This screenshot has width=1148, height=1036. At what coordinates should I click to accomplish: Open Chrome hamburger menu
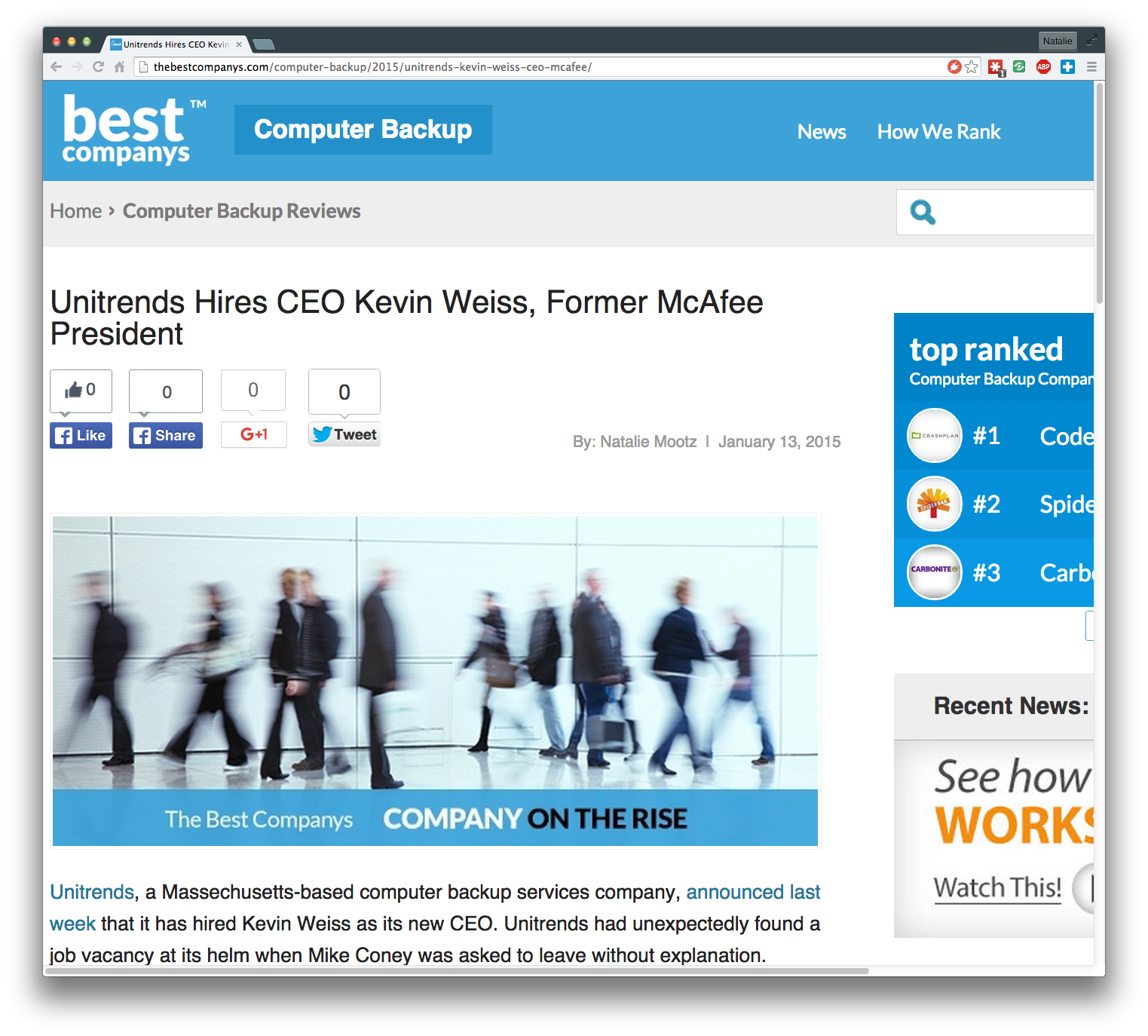coord(1091,66)
